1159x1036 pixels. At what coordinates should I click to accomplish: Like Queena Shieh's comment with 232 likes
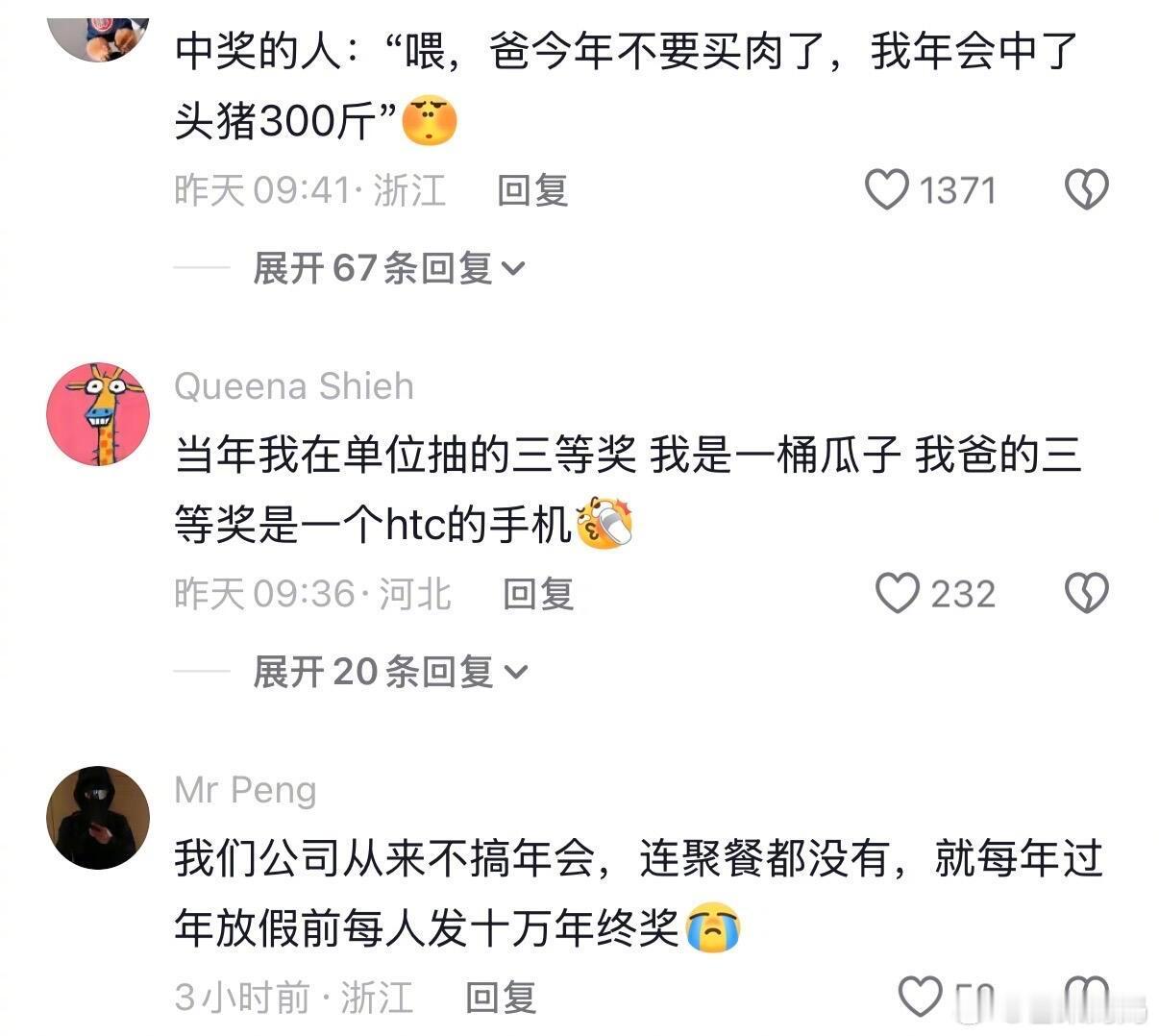[898, 593]
